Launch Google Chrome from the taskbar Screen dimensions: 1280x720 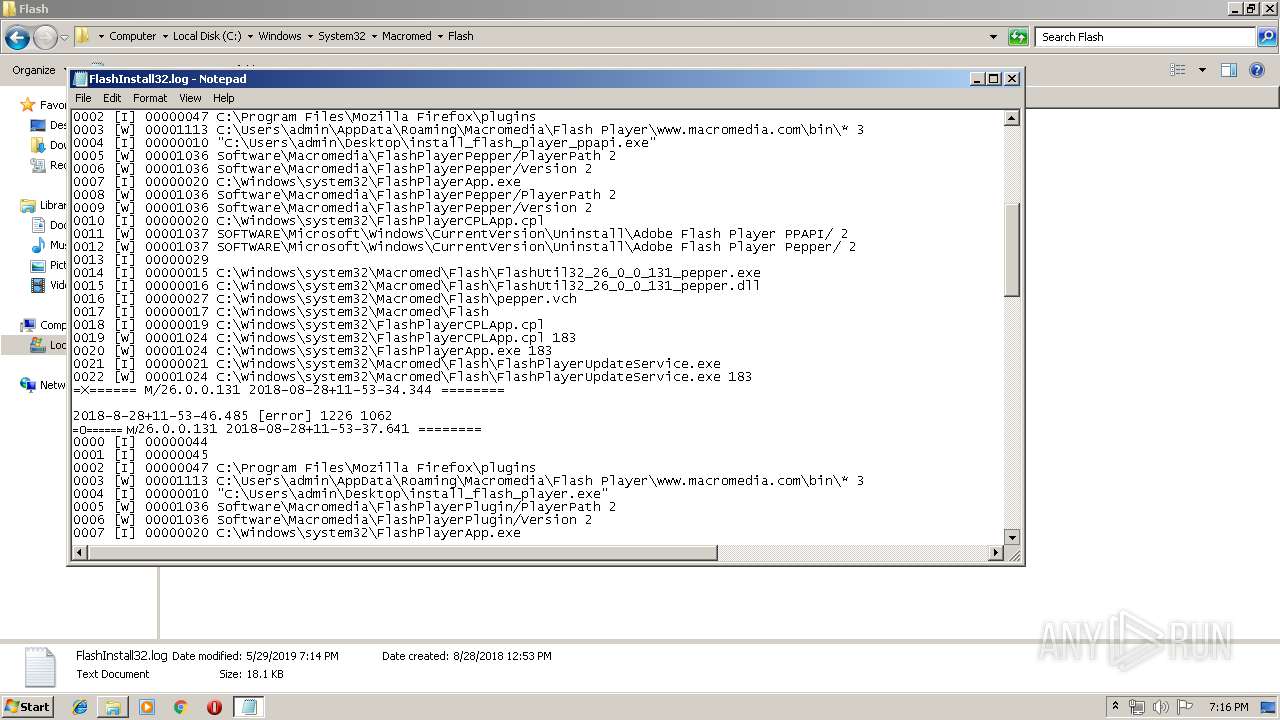(x=181, y=707)
